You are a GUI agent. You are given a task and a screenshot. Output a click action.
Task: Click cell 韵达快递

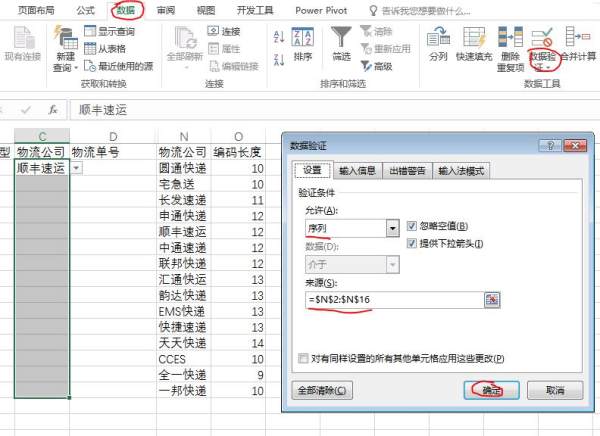click(x=184, y=296)
